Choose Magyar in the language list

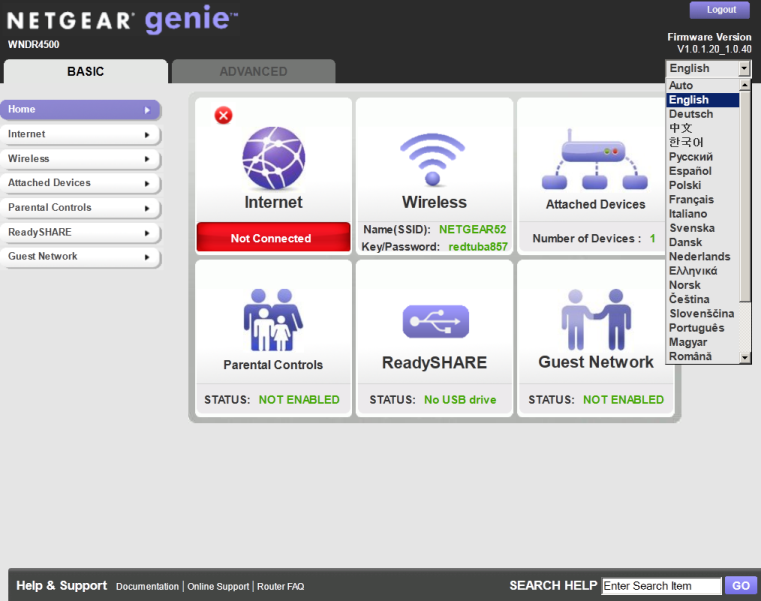703,342
